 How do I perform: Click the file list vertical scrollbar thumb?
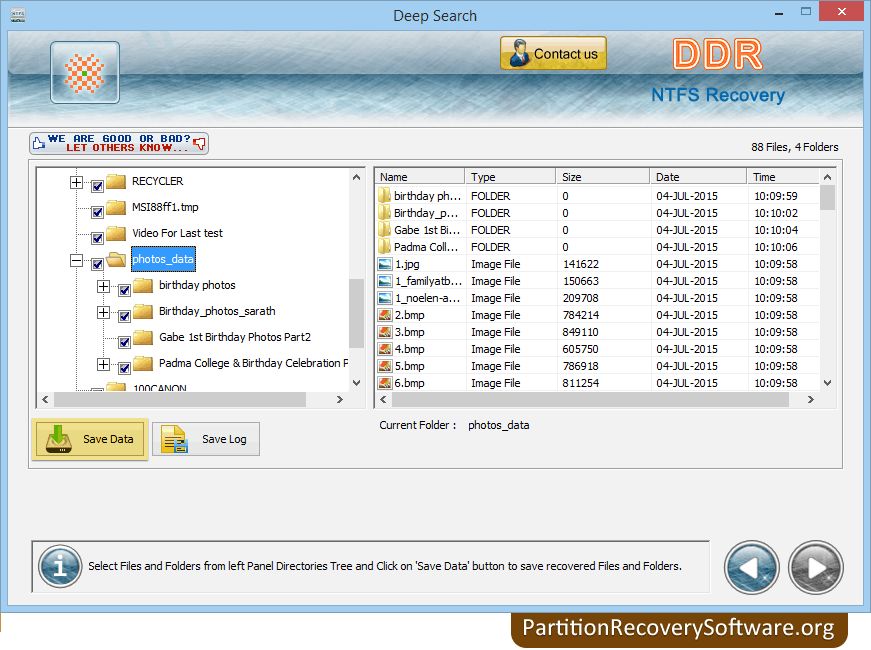tap(827, 197)
